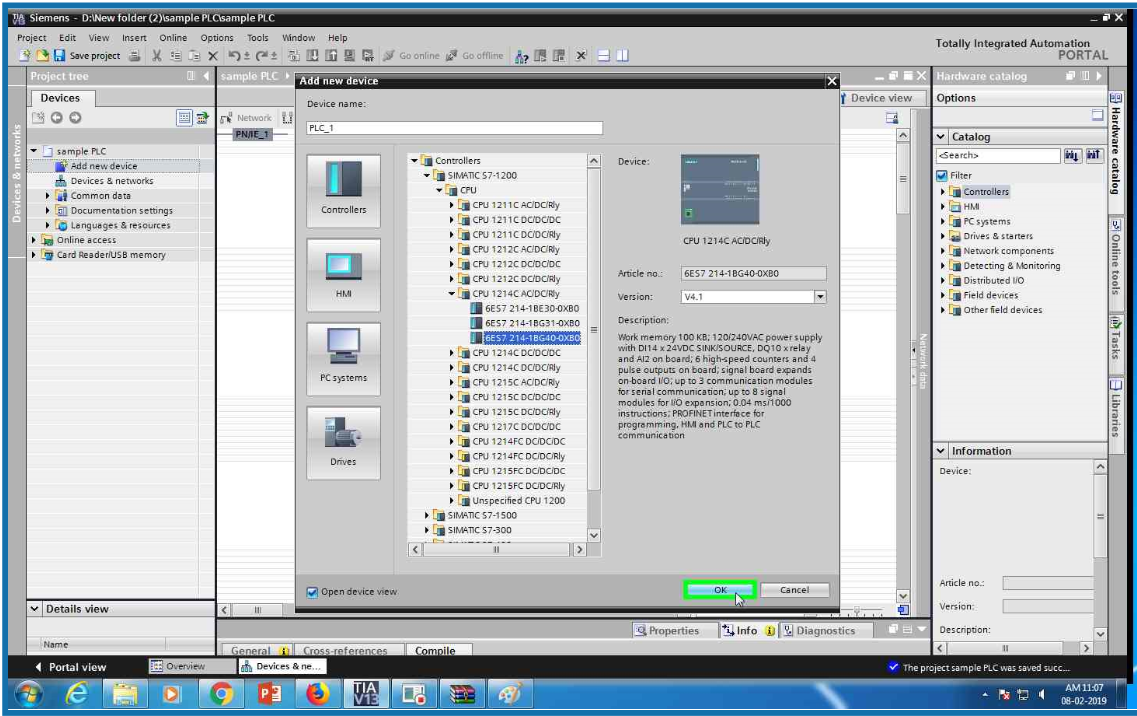The image size is (1137, 716).
Task: Click OK to add the device
Action: [720, 590]
